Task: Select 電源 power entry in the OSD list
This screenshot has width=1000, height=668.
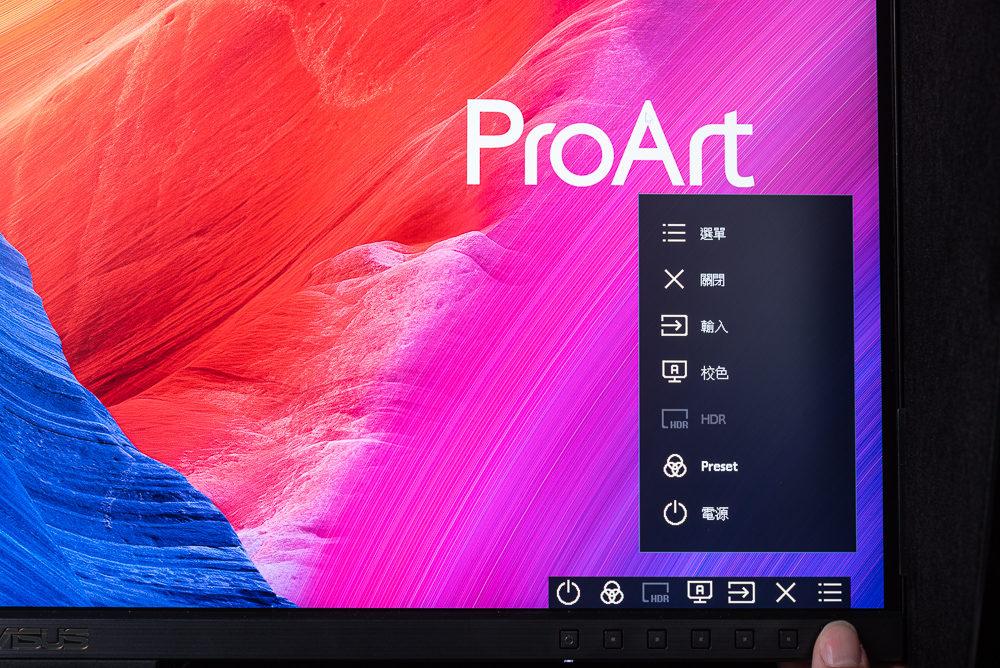Action: tap(714, 514)
